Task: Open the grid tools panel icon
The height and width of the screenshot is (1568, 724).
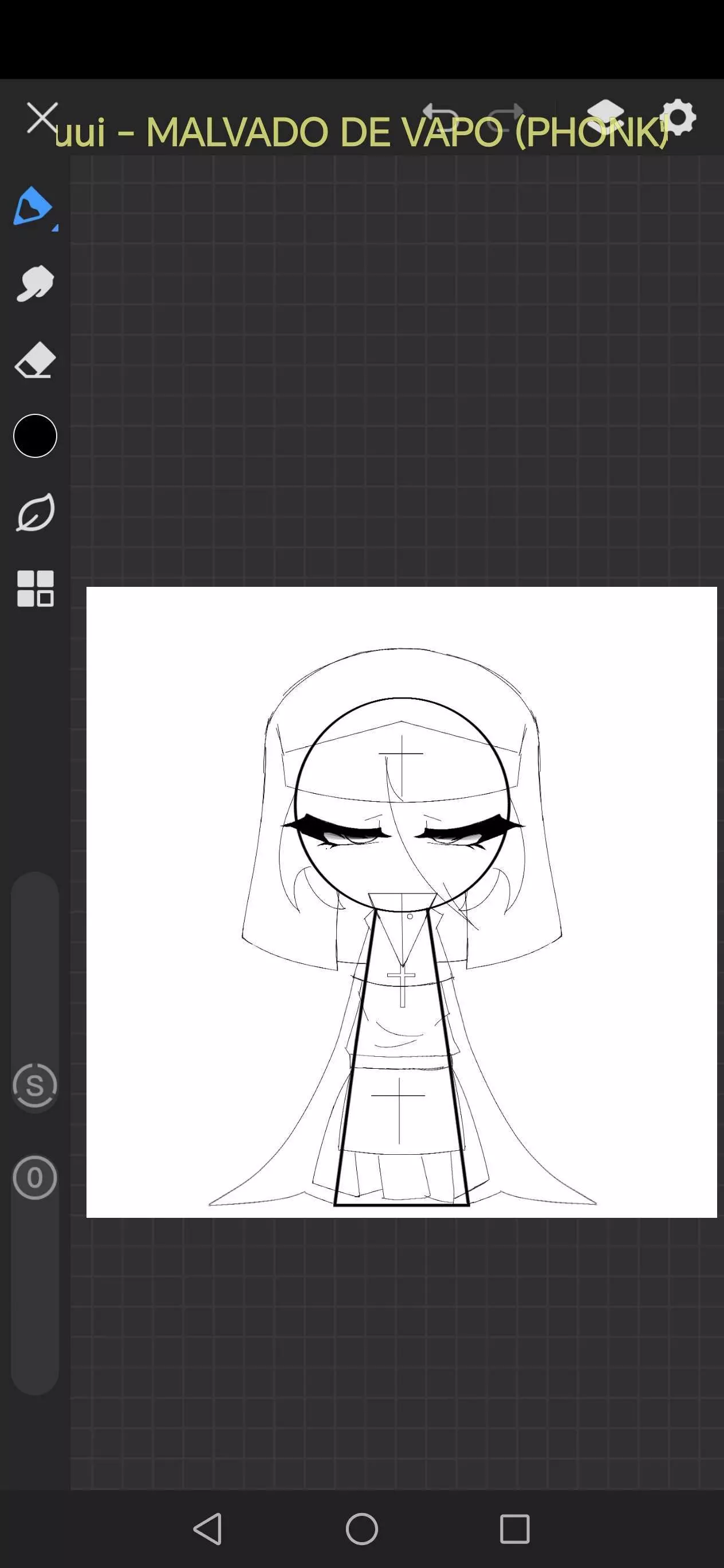Action: tap(36, 589)
